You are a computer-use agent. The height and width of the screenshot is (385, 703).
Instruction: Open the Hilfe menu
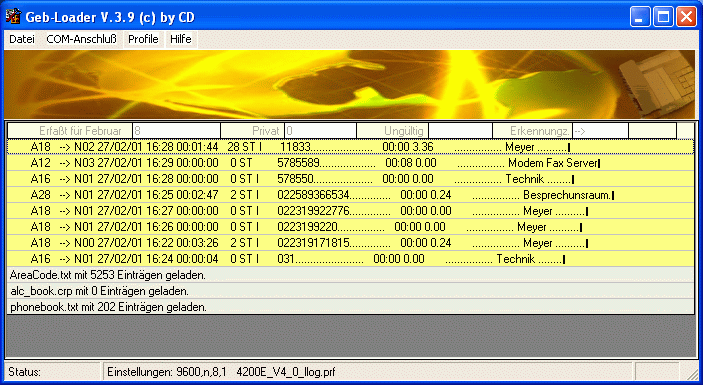(181, 39)
